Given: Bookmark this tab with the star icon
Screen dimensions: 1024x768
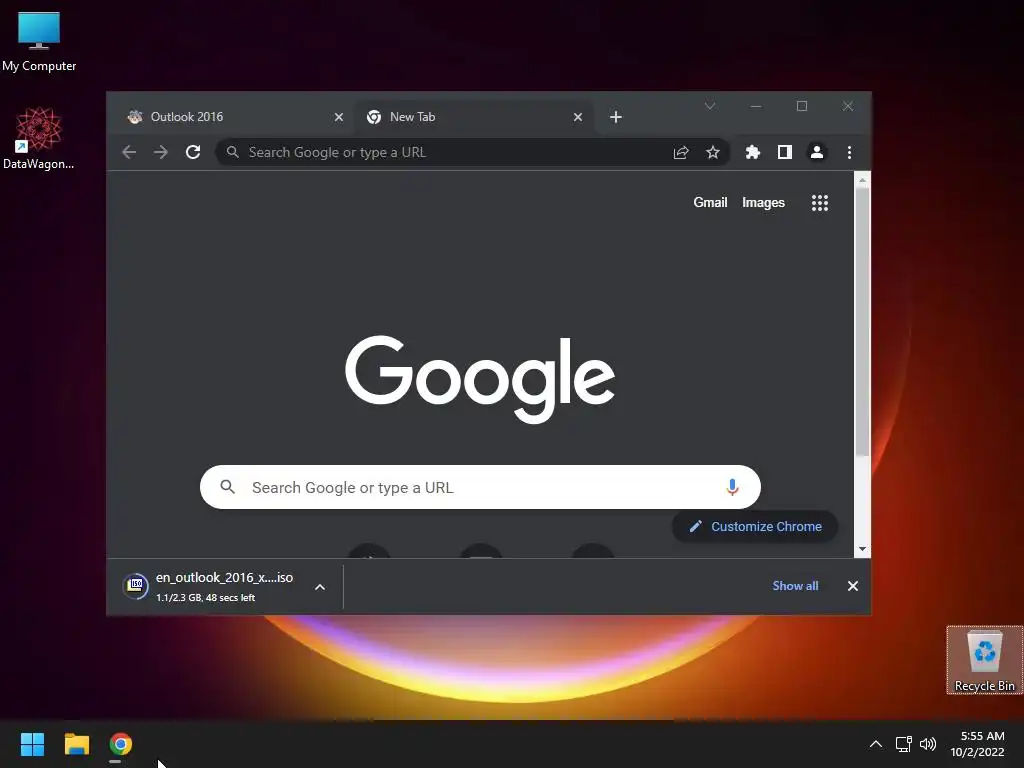Looking at the screenshot, I should 712,152.
